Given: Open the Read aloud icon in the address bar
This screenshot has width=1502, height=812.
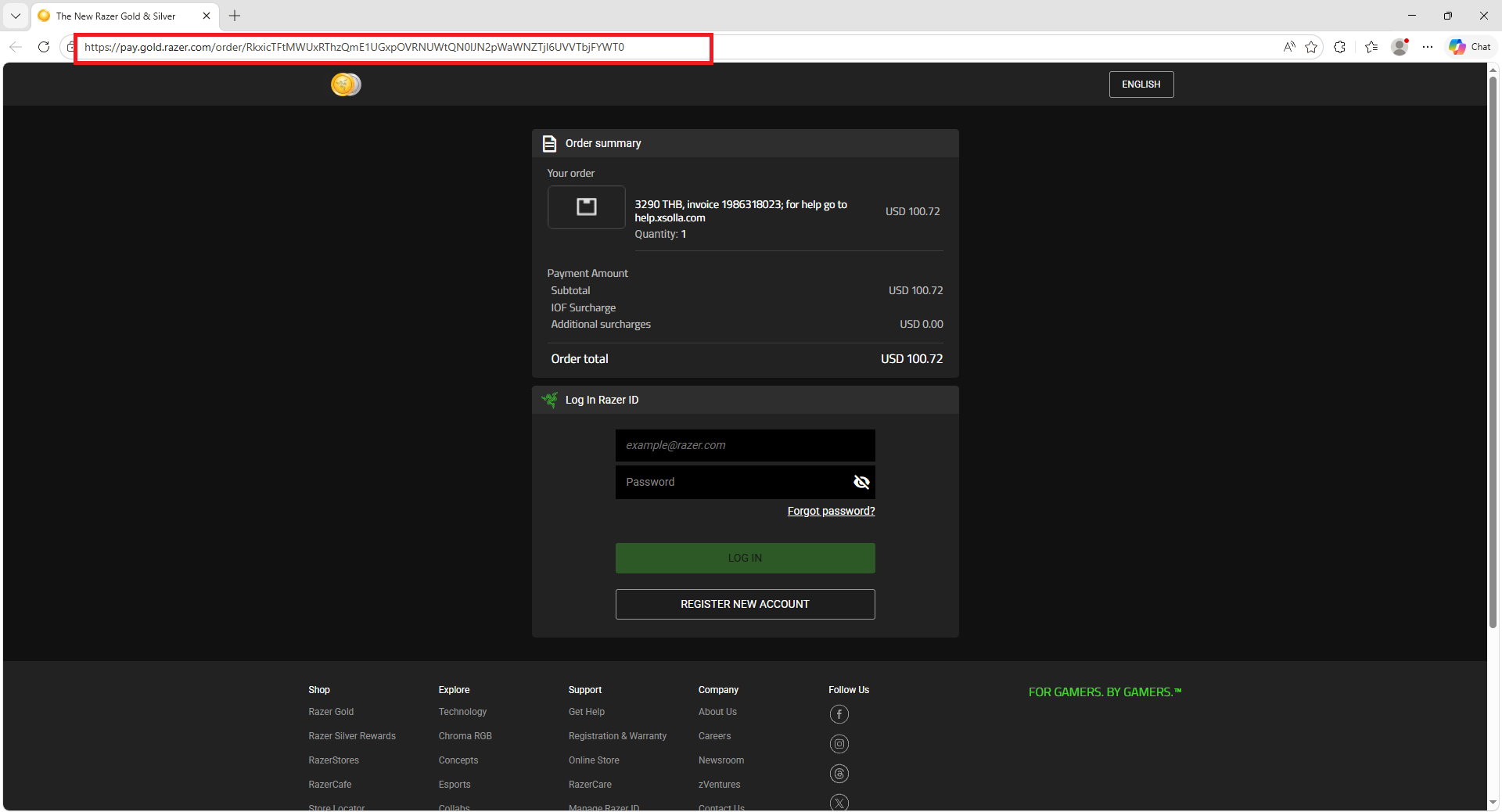Looking at the screenshot, I should click(x=1289, y=47).
